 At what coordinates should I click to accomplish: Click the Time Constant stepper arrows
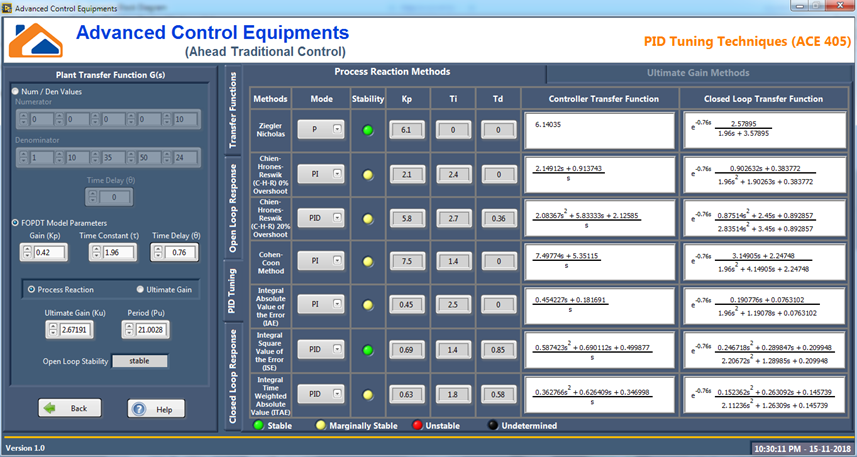(96, 253)
